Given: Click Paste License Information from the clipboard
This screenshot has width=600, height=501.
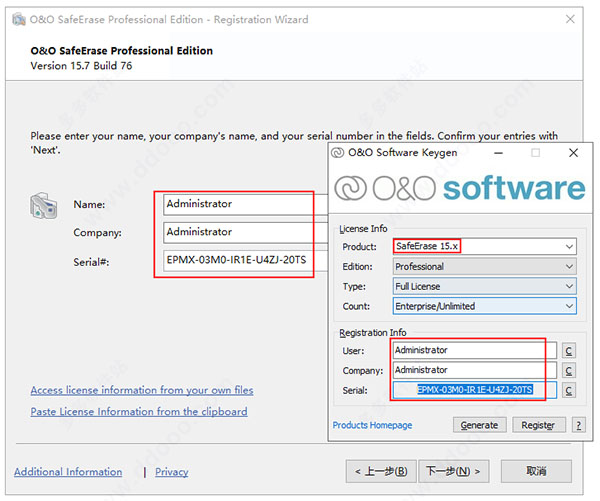Looking at the screenshot, I should click(x=139, y=411).
